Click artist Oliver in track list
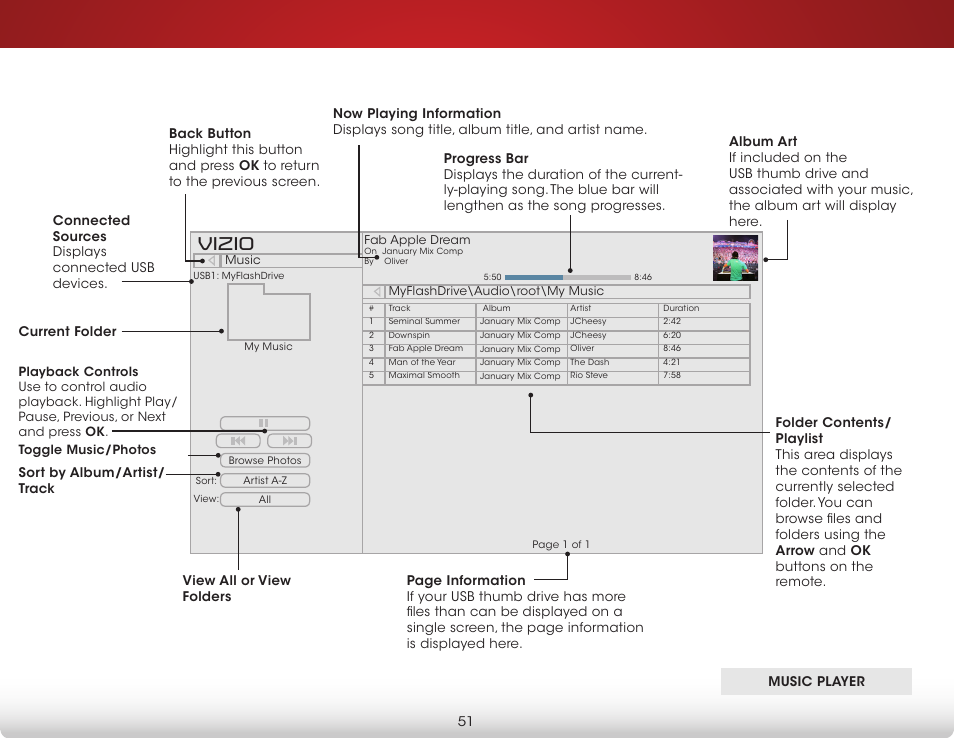The image size is (954, 738). coord(582,349)
